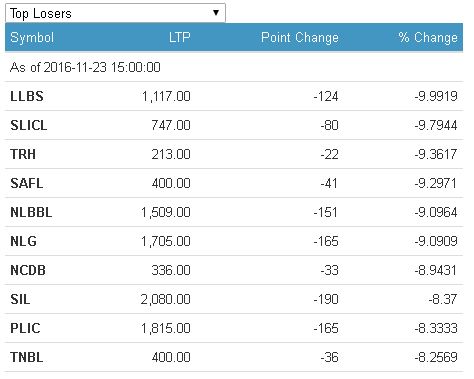
Task: Click the SIL symbol link
Action: click(20, 299)
